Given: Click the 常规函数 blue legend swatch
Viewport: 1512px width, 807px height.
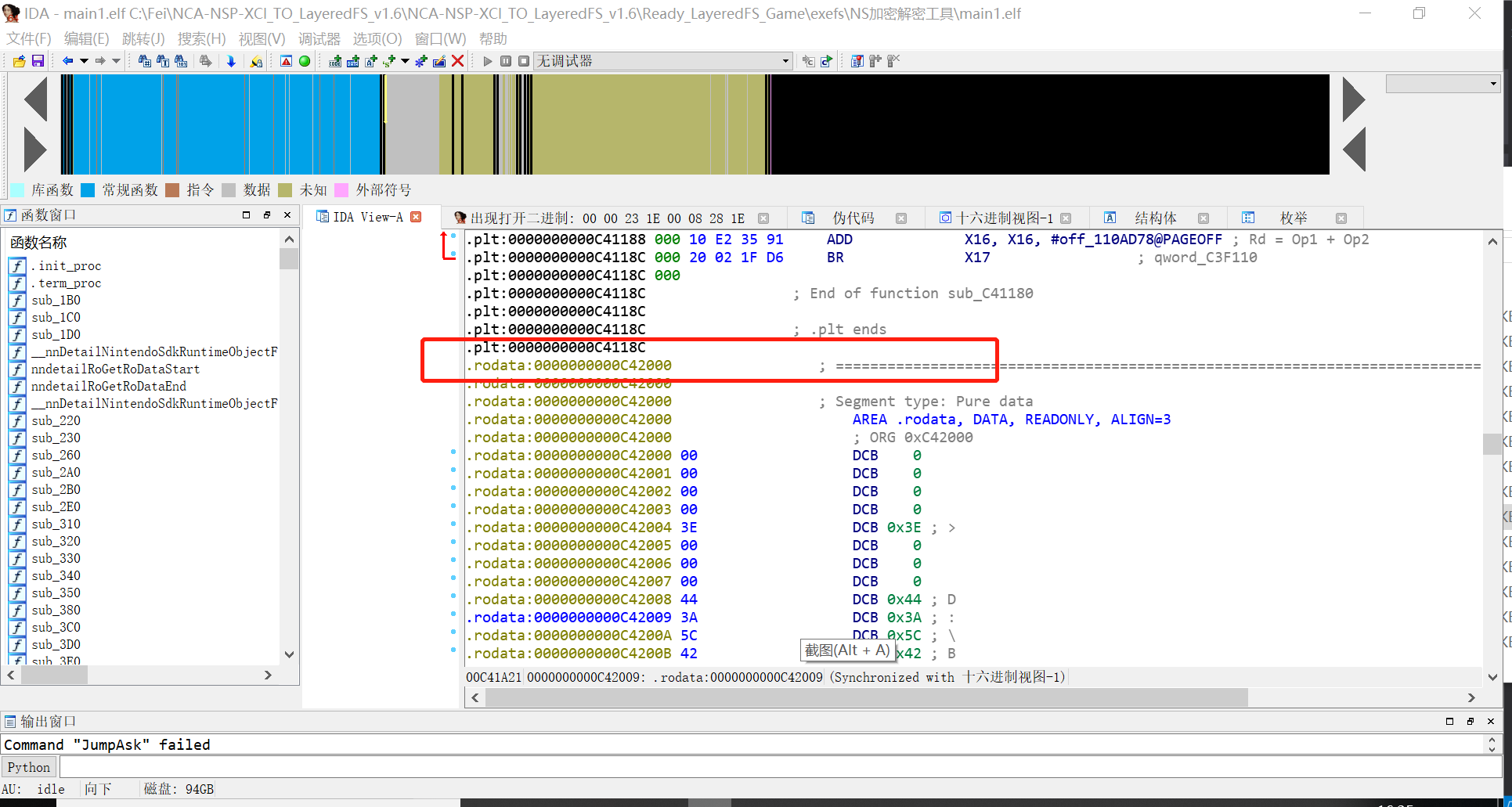Looking at the screenshot, I should pos(88,190).
